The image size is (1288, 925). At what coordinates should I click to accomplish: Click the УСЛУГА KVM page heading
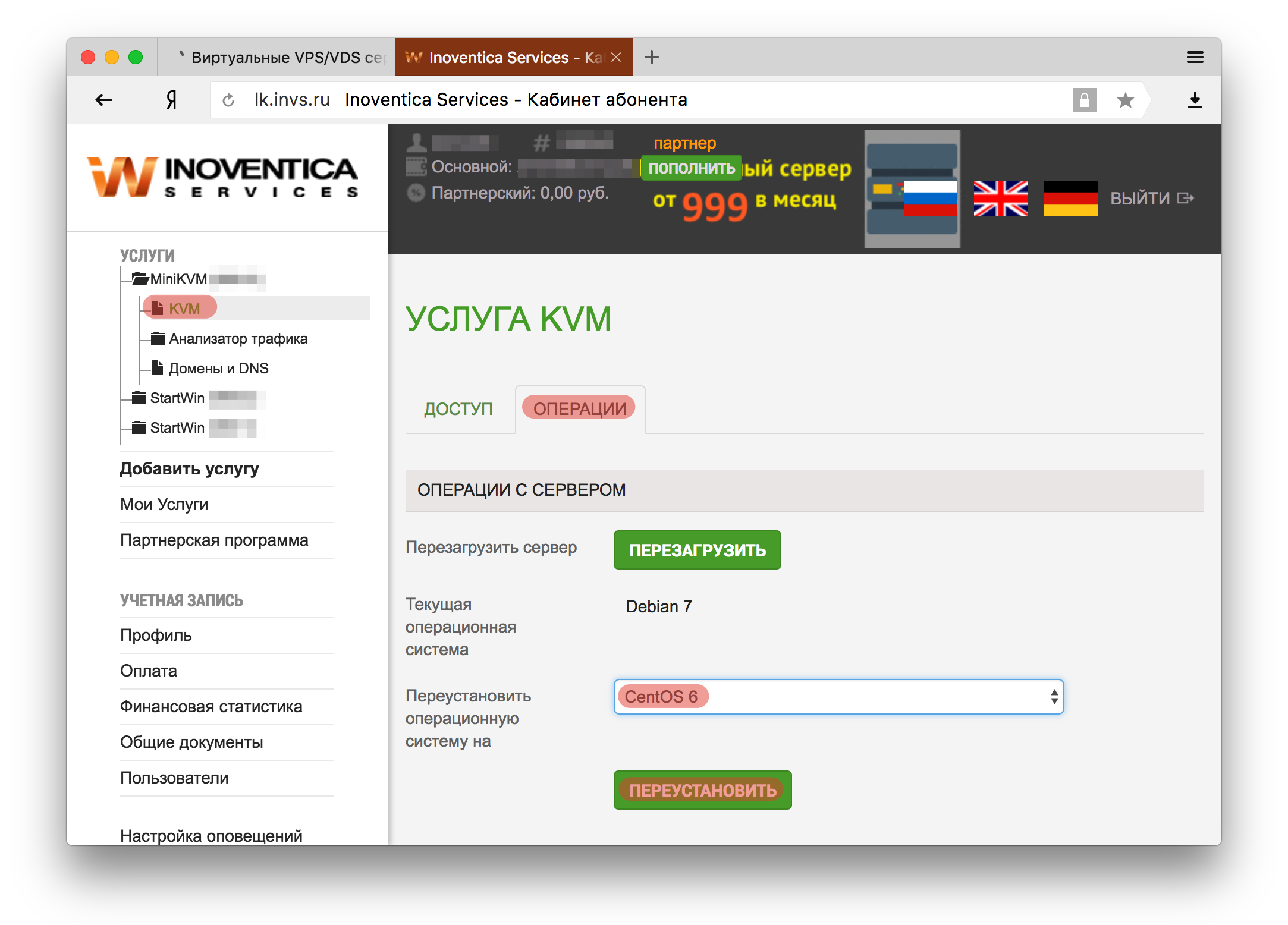[x=508, y=319]
